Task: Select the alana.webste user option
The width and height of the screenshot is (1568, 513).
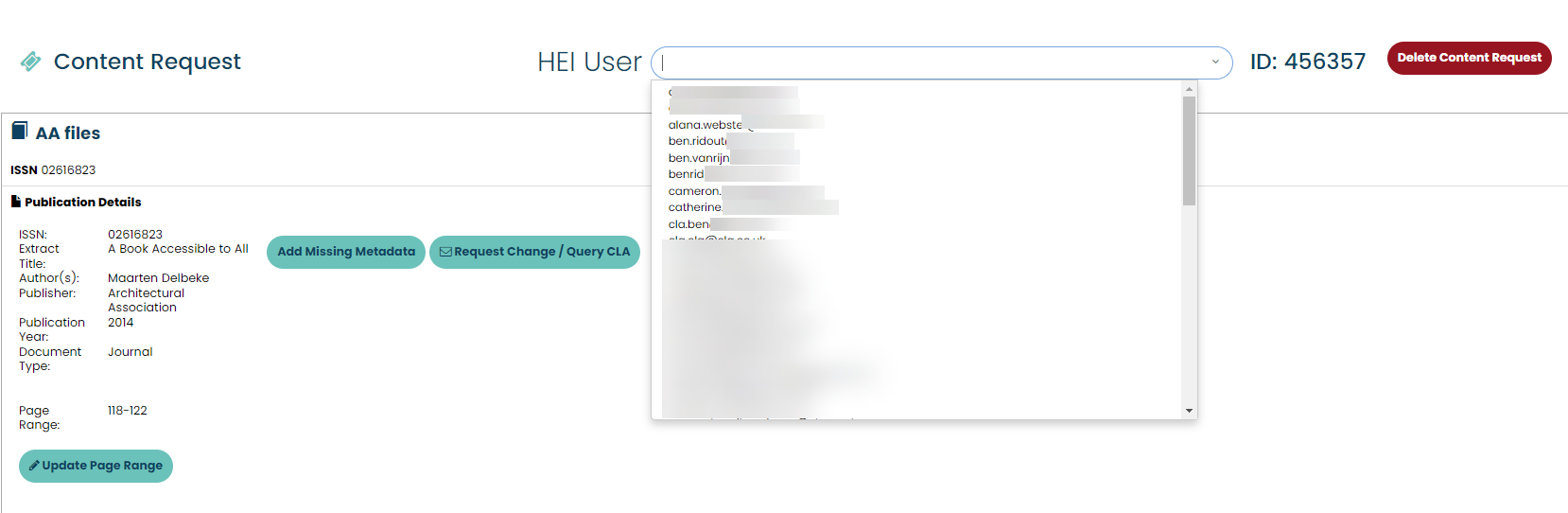Action: tap(706, 125)
